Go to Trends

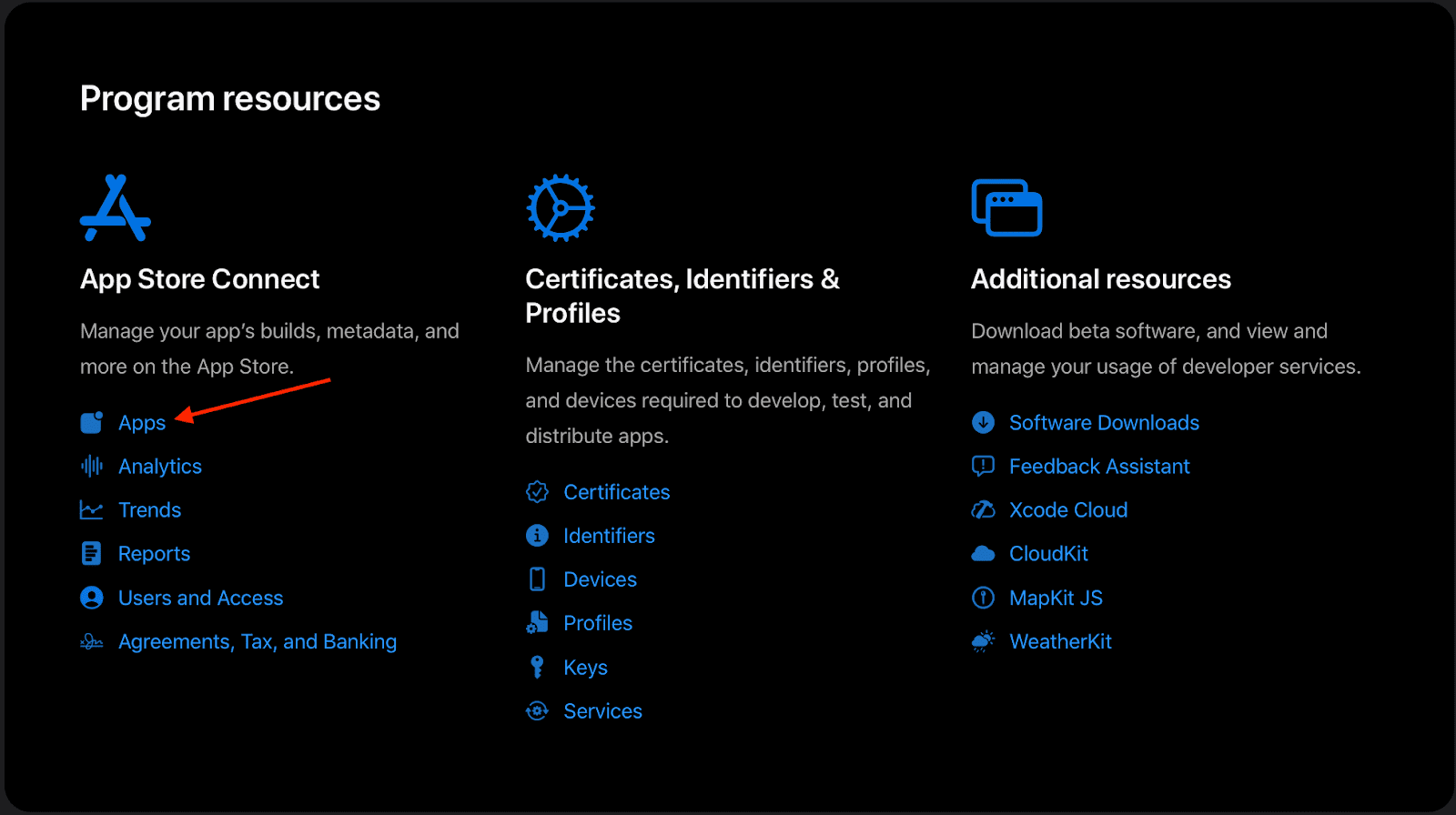pyautogui.click(x=150, y=510)
